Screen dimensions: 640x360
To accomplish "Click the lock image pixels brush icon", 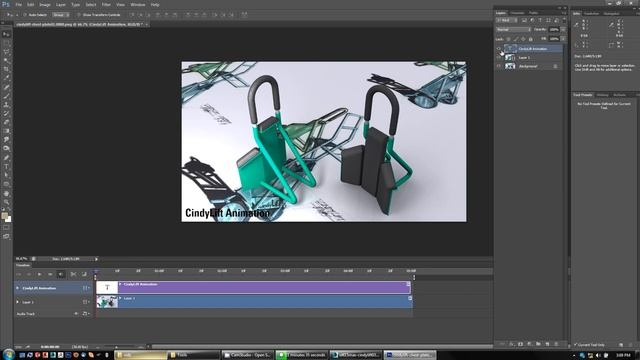I will 516,39.
